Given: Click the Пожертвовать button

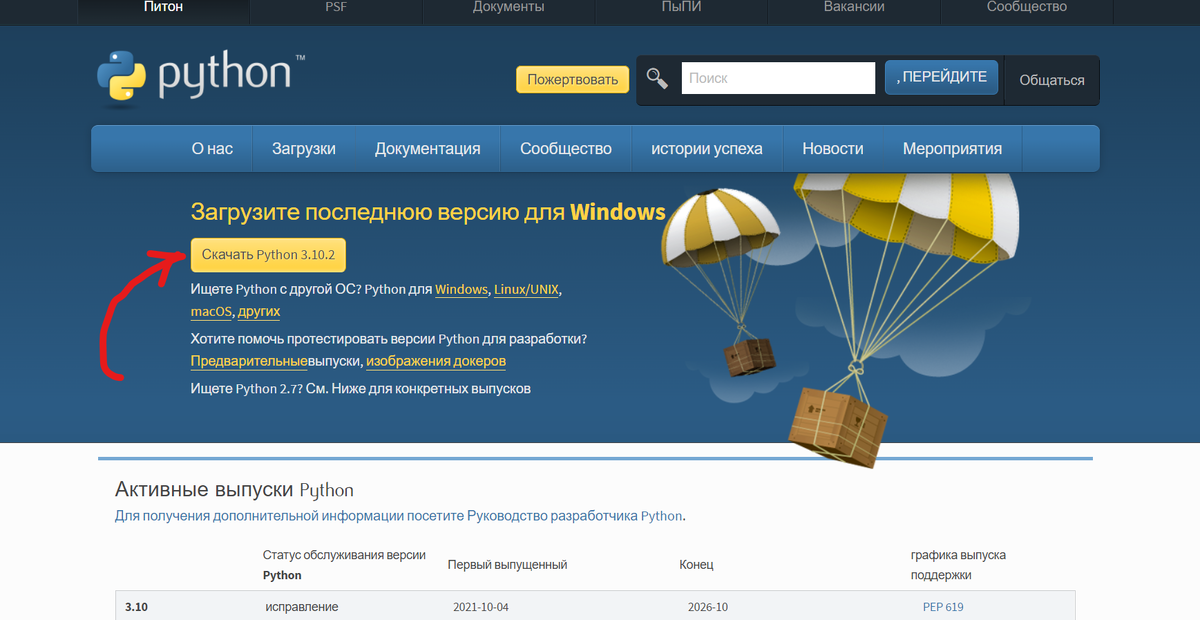Looking at the screenshot, I should coord(572,79).
